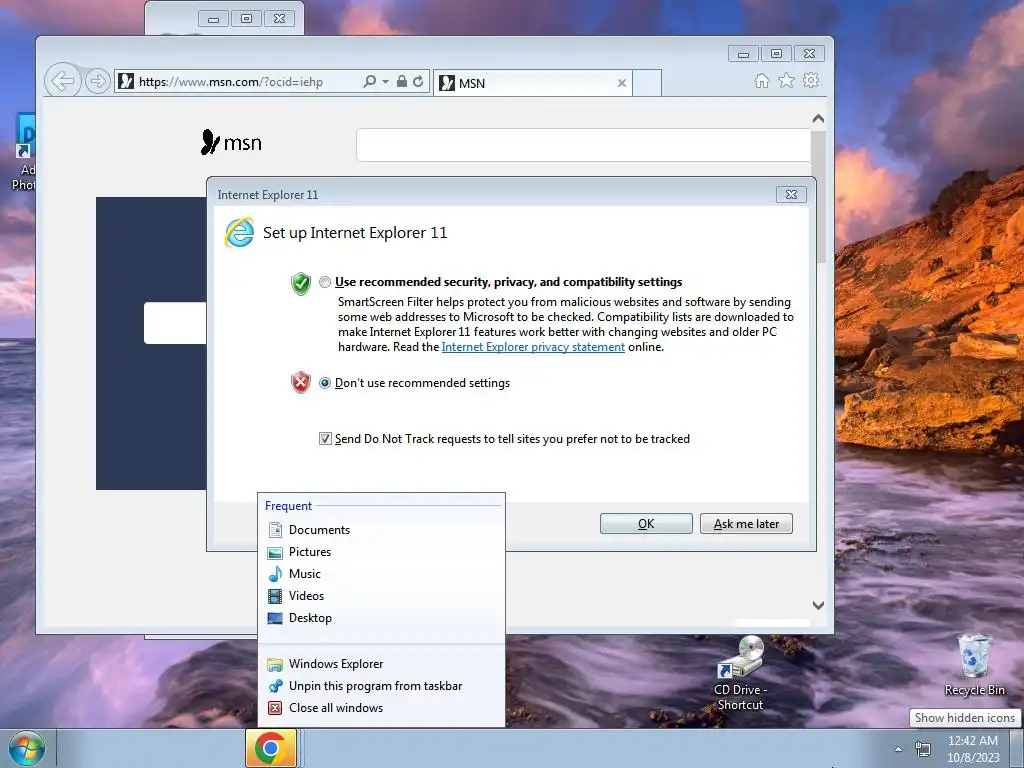Open a new blank tab
Image resolution: width=1024 pixels, height=768 pixels.
click(x=647, y=83)
